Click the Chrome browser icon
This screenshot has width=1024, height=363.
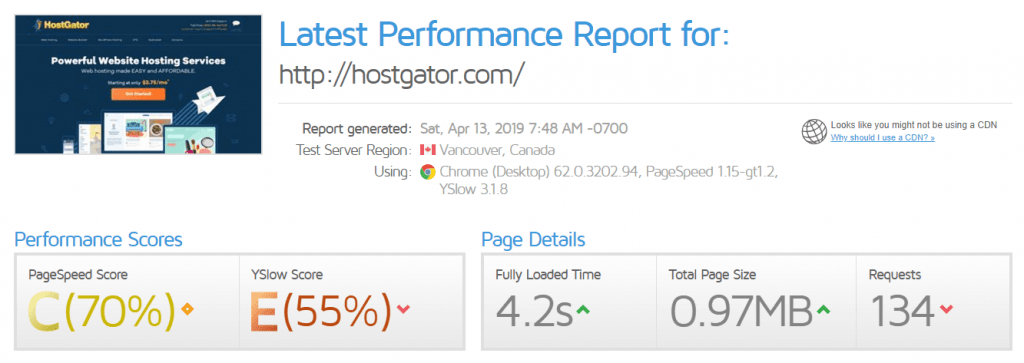pos(428,172)
